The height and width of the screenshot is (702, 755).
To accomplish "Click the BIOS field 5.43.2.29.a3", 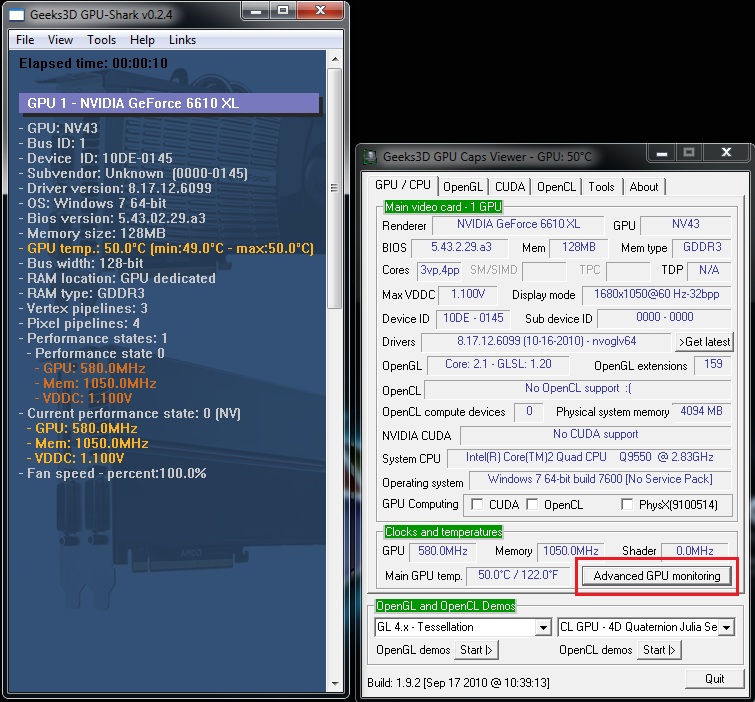I will click(461, 247).
